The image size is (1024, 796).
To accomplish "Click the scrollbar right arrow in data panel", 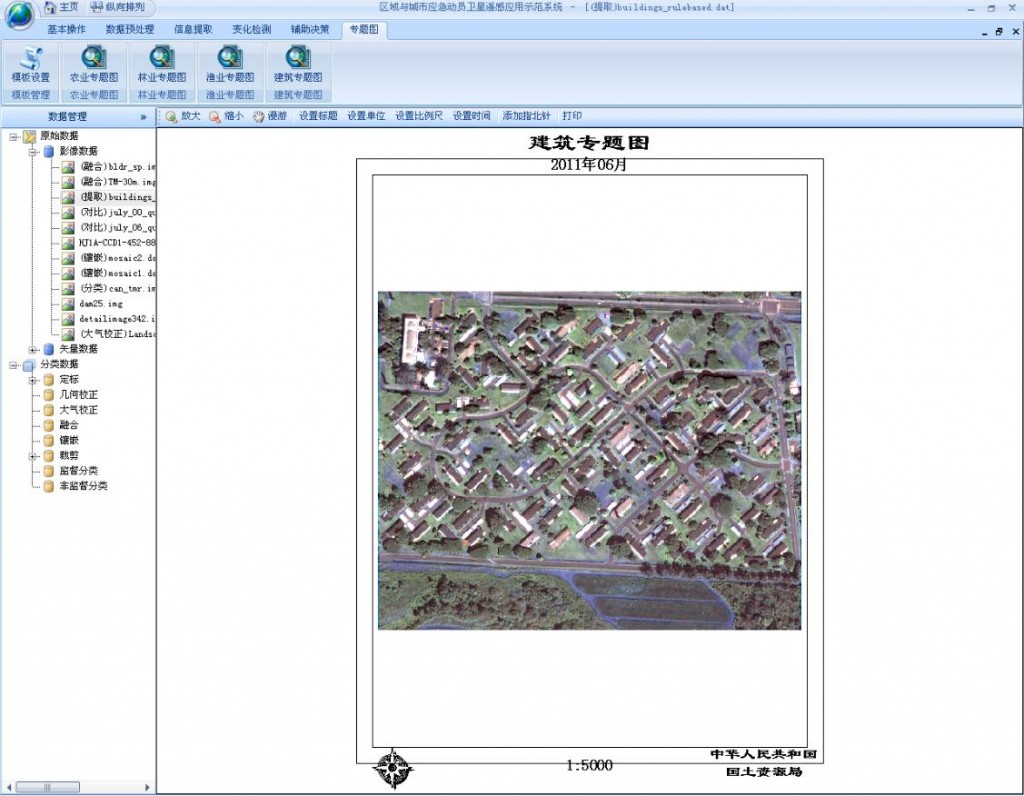I will [x=148, y=788].
